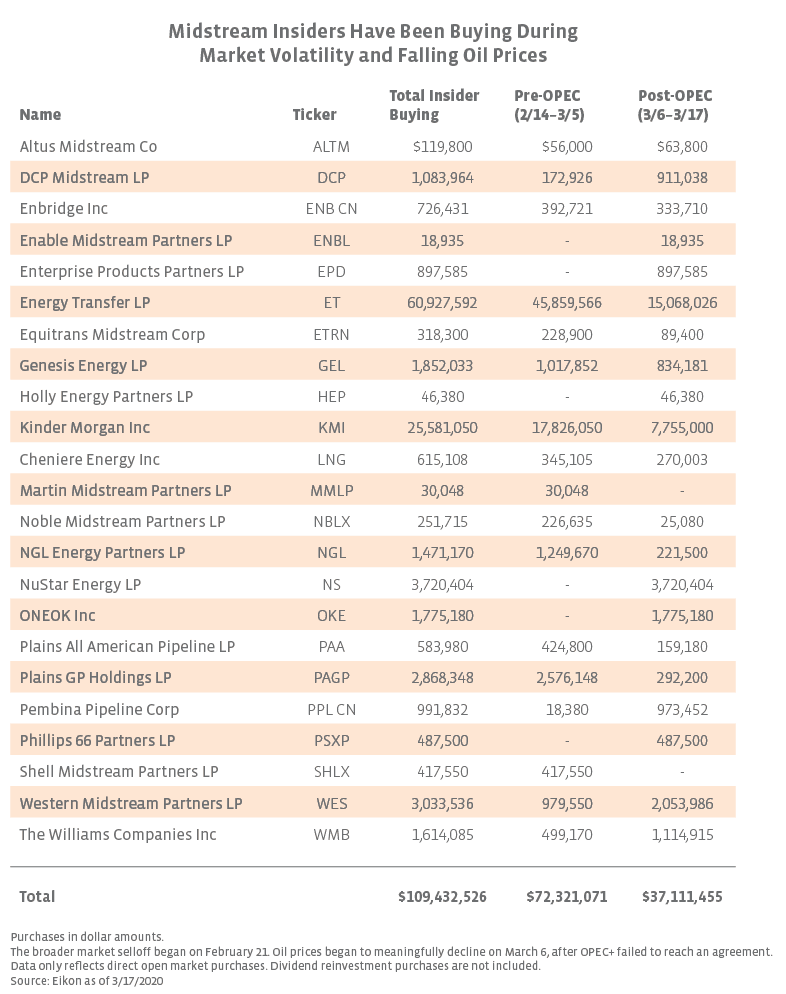Select Western Midstream Partners LP name
This screenshot has width=786, height=994.
pos(131,803)
